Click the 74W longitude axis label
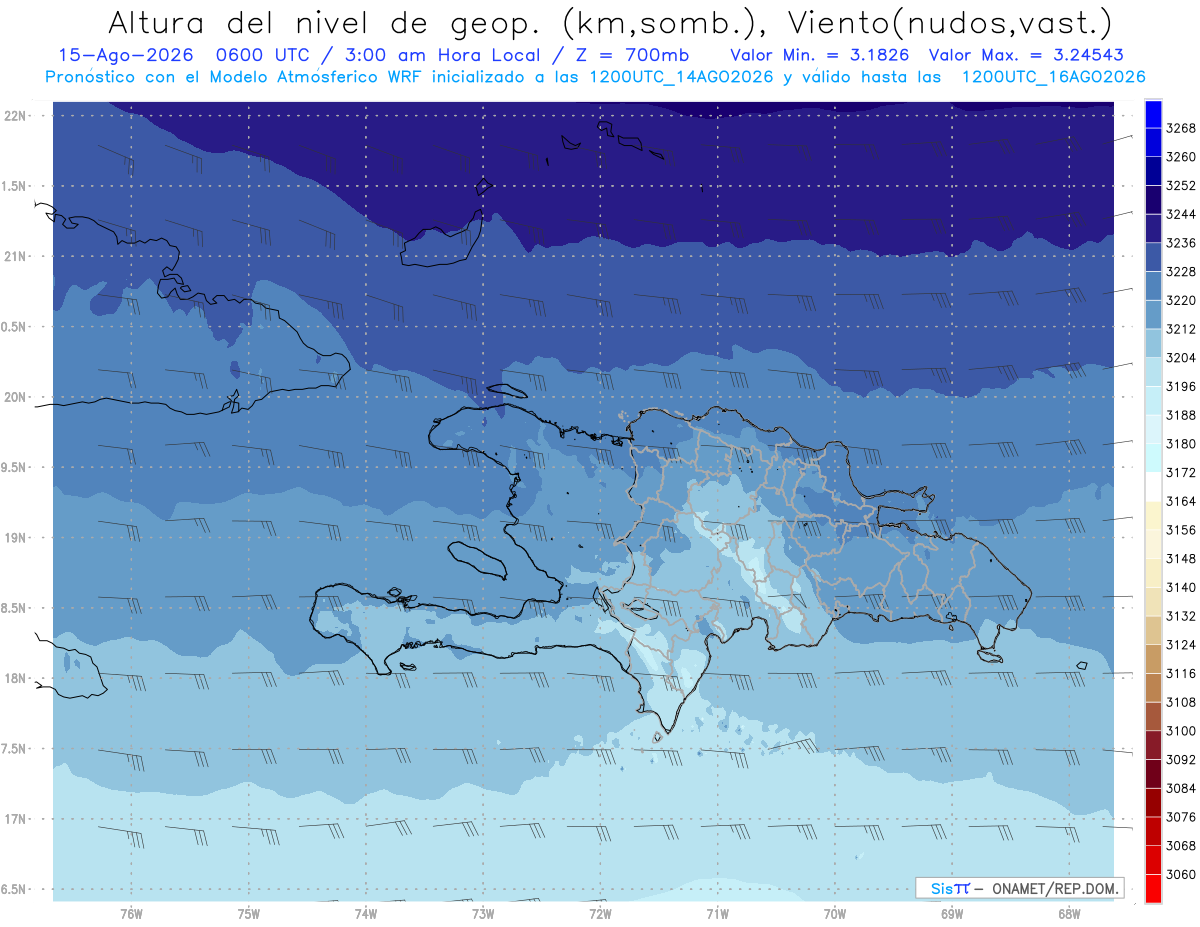1200x927 pixels. click(x=366, y=914)
